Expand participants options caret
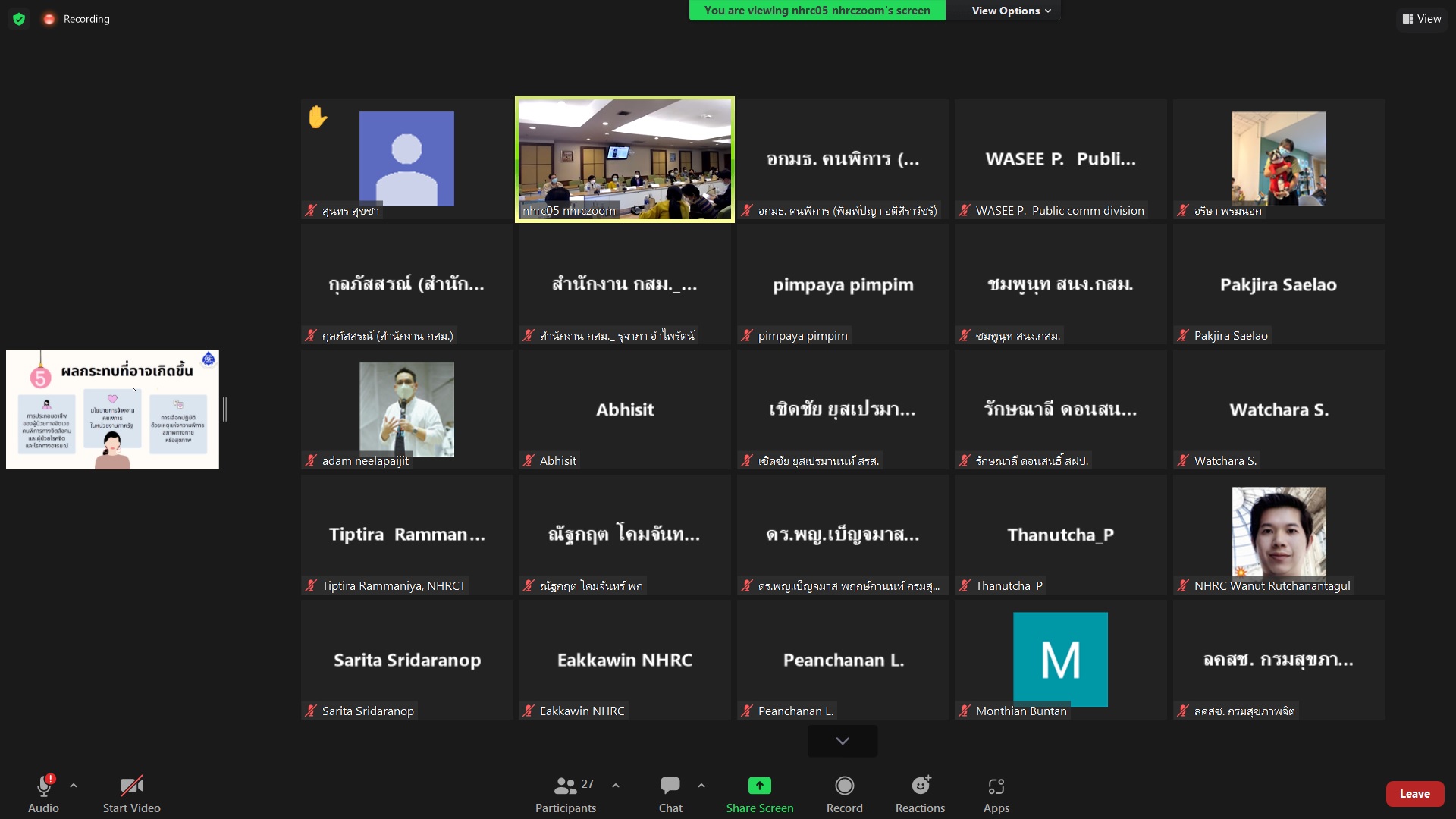The image size is (1456, 819). 616,786
